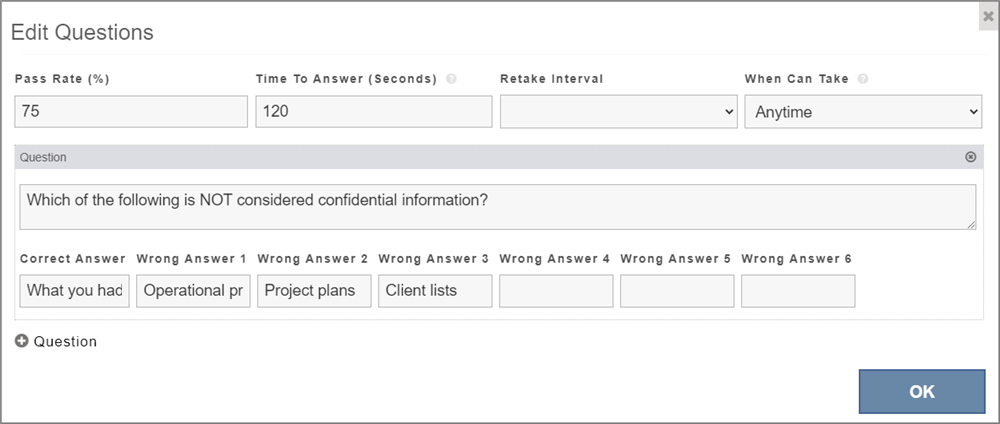The image size is (1000, 424).
Task: Focus the empty Wrong Answer 4 field
Action: [556, 291]
